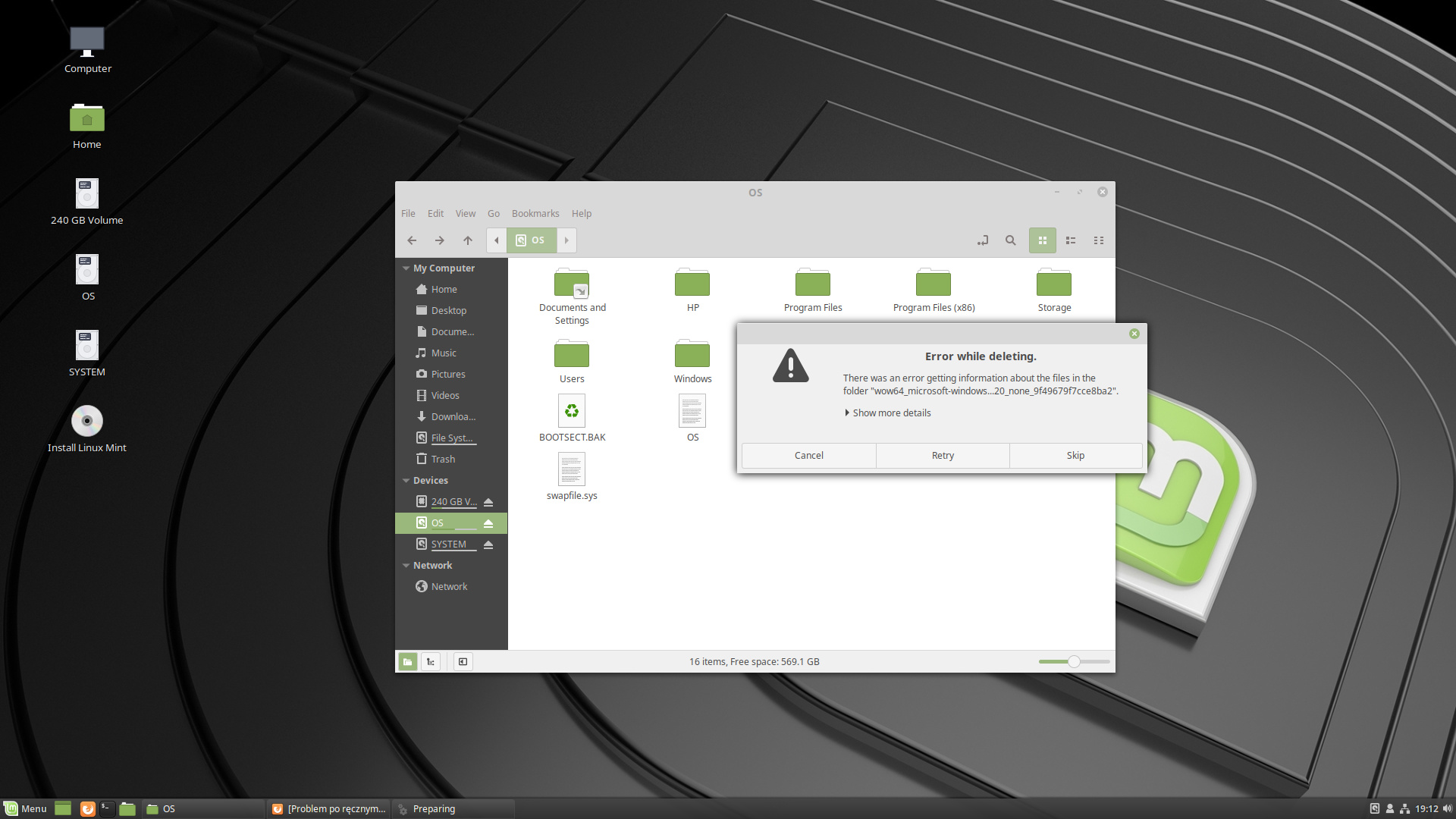Open File System in sidebar
This screenshot has width=1456, height=819.
click(451, 438)
